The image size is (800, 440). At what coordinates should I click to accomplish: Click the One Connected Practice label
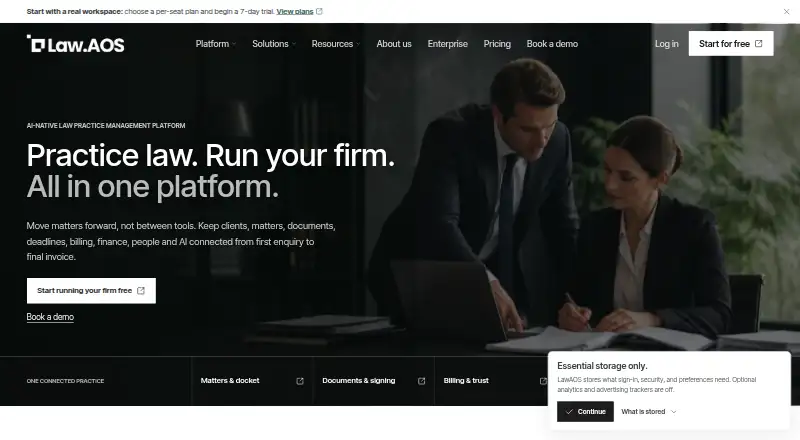pyautogui.click(x=65, y=381)
